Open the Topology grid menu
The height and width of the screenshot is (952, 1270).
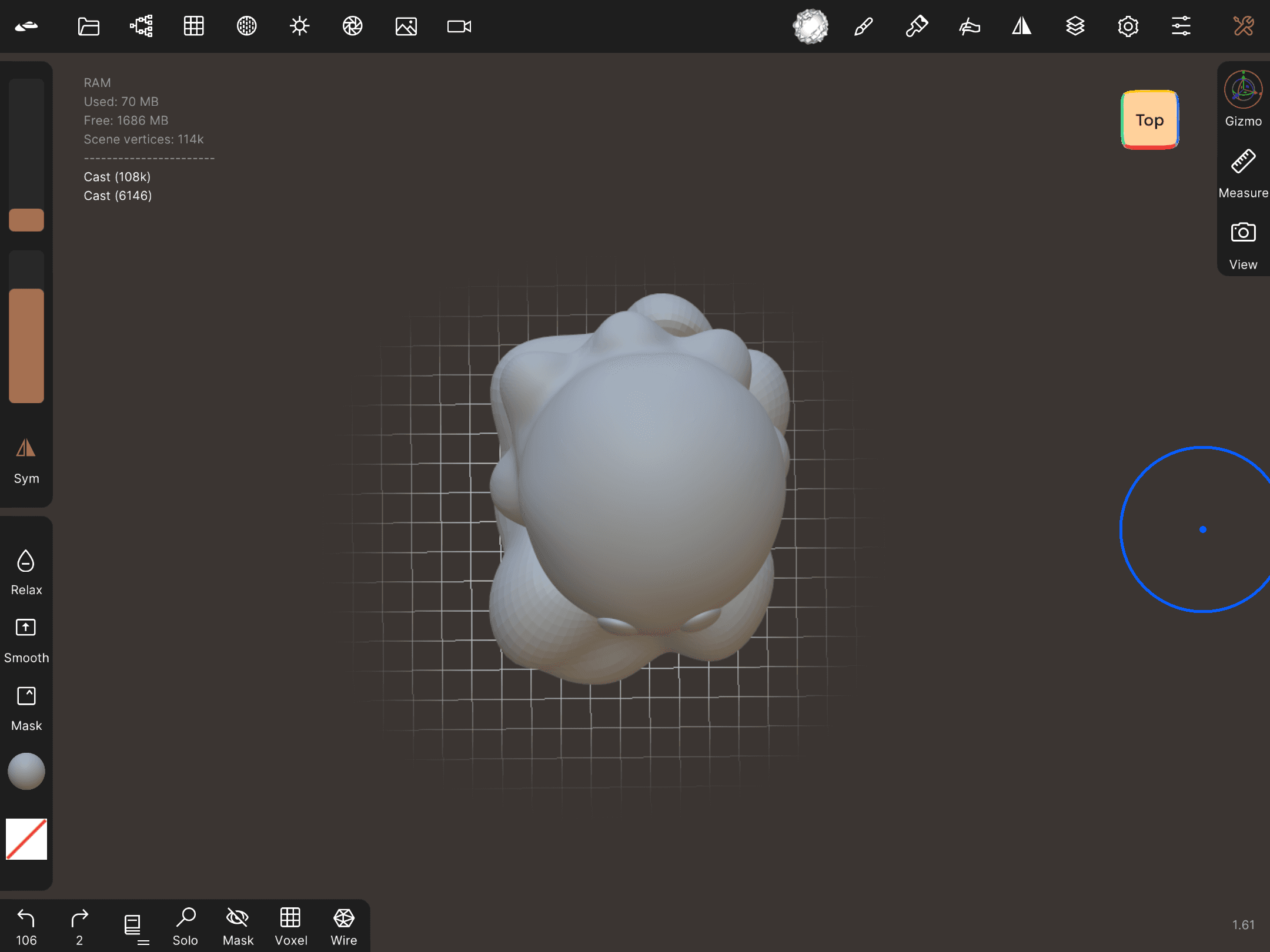point(193,26)
